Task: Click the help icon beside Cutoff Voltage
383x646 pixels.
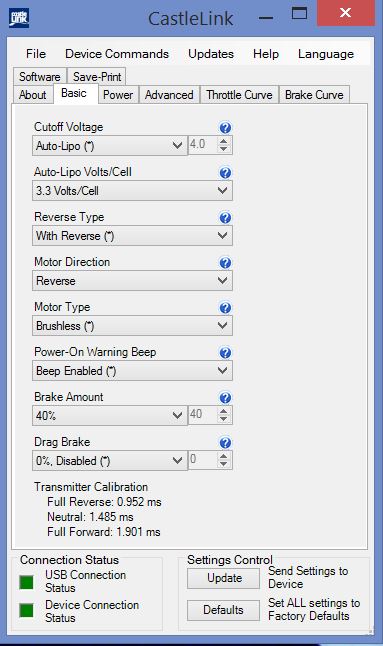Action: coord(225,128)
